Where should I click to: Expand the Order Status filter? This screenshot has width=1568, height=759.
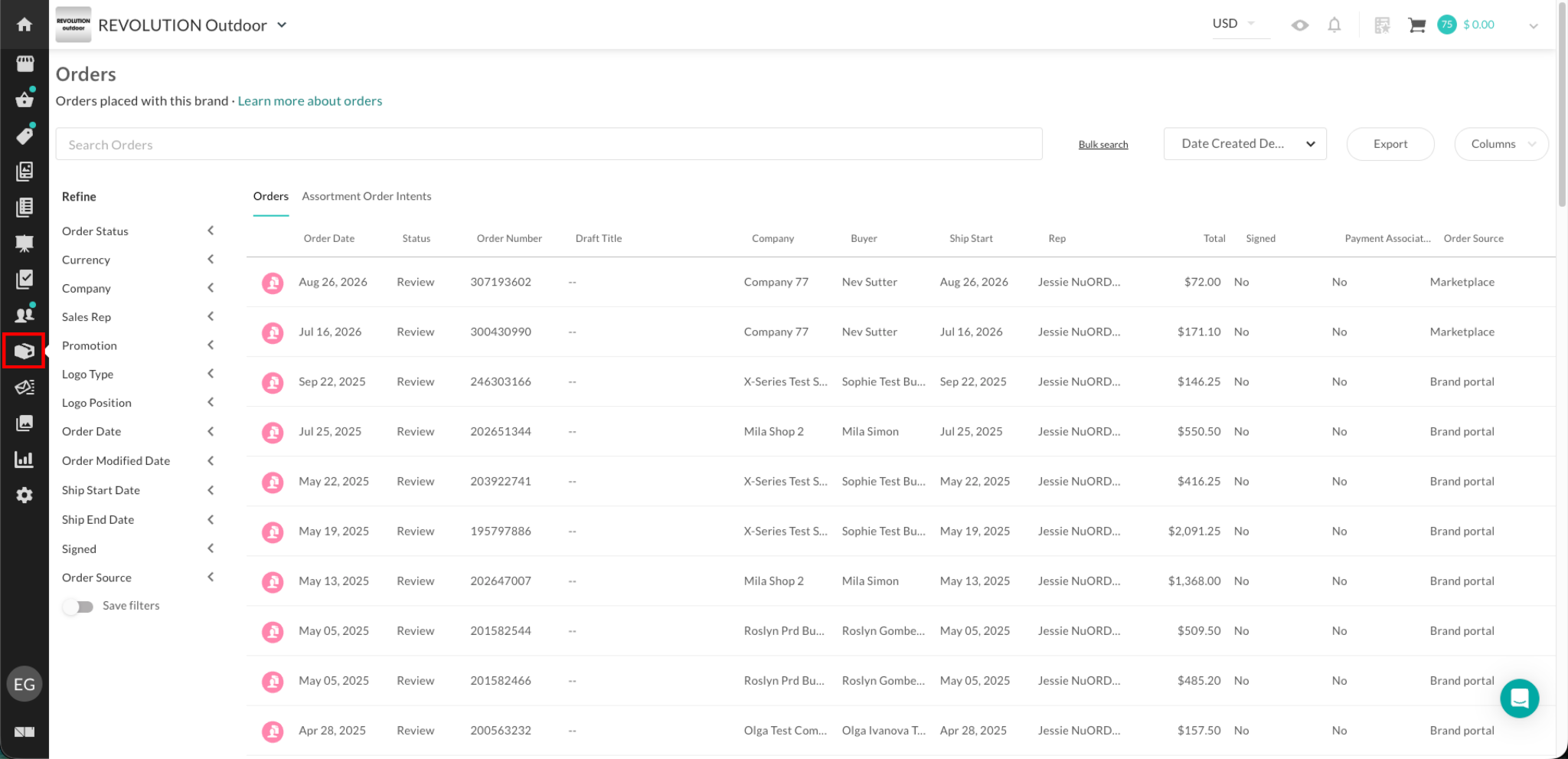pyautogui.click(x=211, y=231)
